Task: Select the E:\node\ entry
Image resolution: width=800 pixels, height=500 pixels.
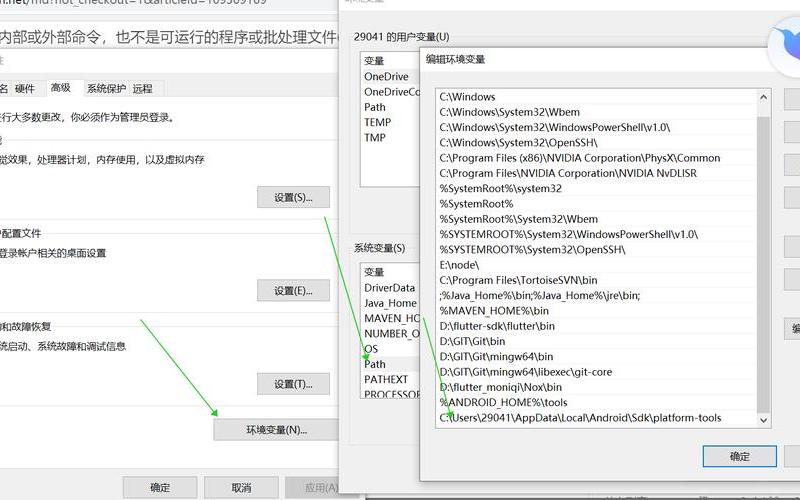Action: click(x=597, y=265)
